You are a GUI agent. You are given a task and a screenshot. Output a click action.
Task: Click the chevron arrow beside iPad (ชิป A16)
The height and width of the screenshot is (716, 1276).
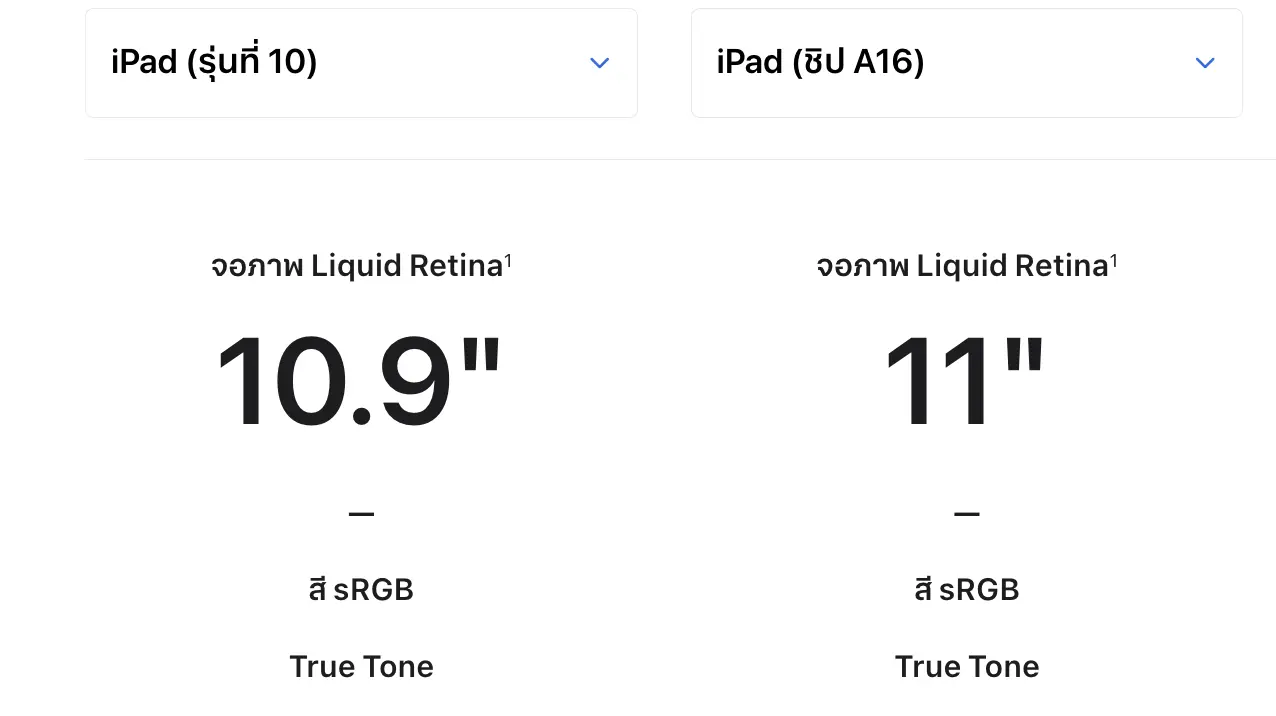(1205, 63)
